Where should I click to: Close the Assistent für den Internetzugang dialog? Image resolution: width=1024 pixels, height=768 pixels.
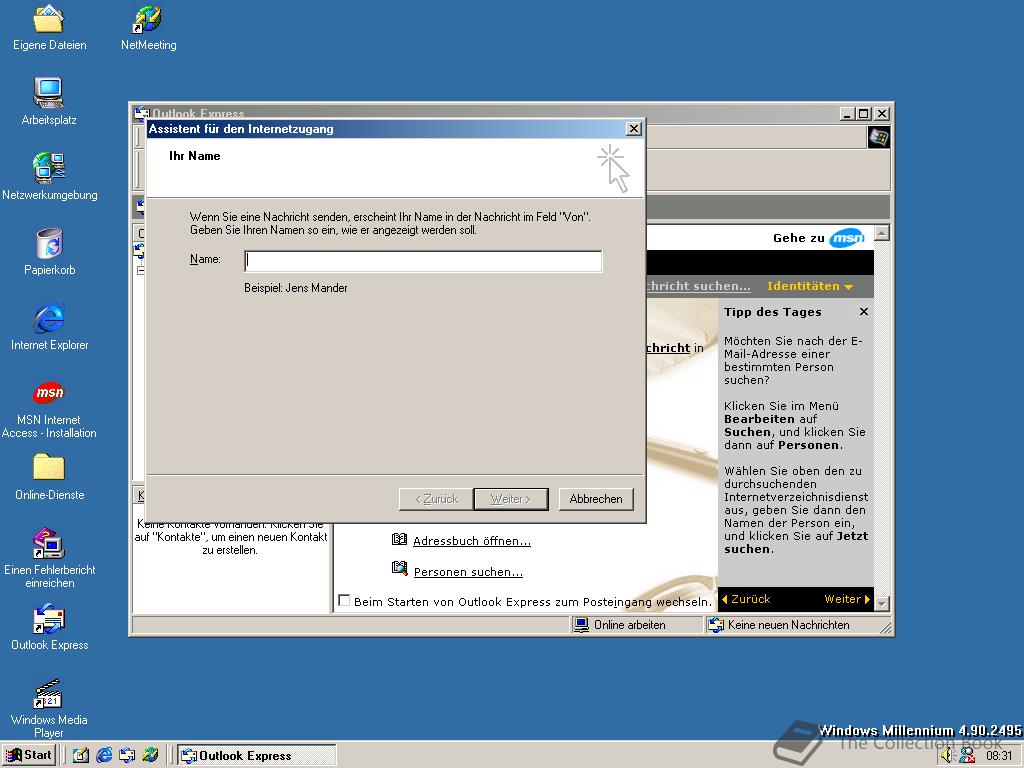click(633, 129)
